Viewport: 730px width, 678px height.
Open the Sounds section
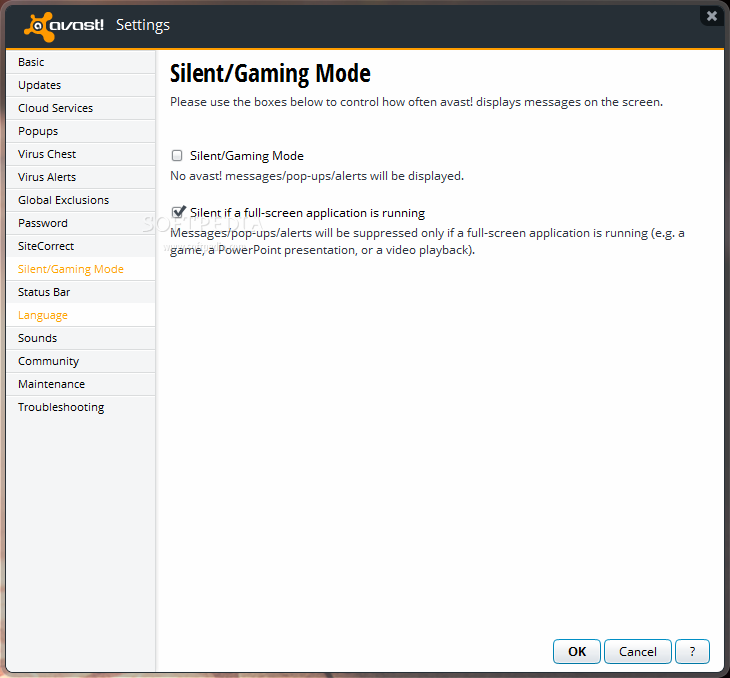point(81,338)
